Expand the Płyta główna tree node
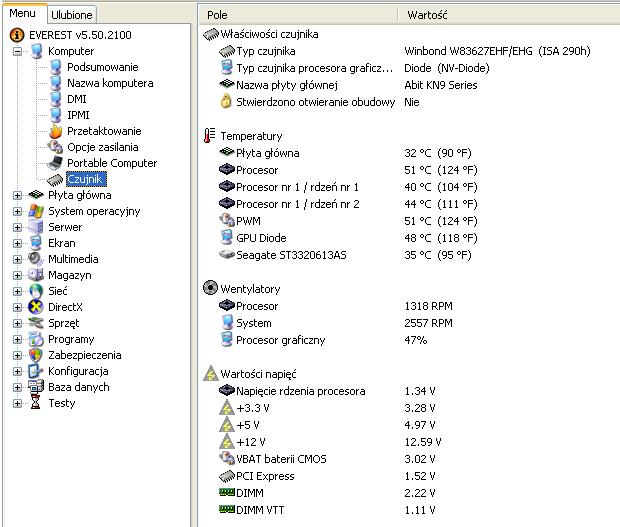The image size is (620, 527). [x=17, y=195]
